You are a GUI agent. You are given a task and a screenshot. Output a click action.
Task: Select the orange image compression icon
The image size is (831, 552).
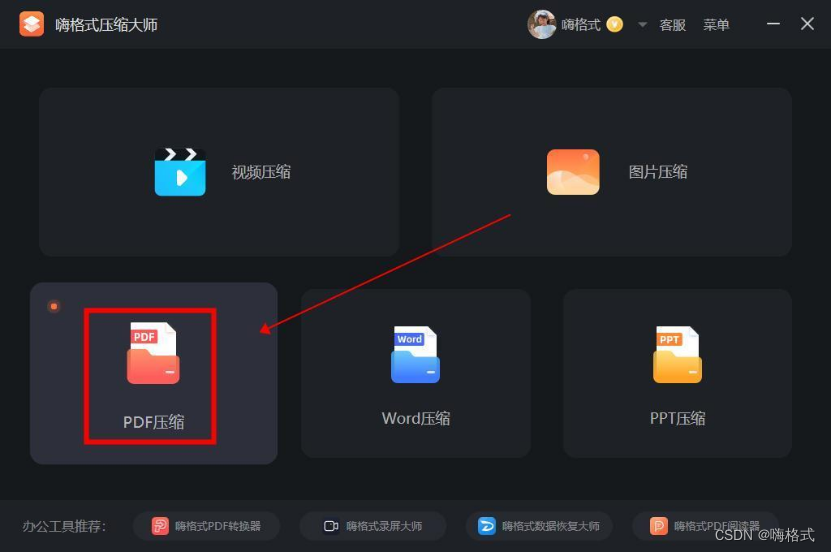[x=573, y=172]
